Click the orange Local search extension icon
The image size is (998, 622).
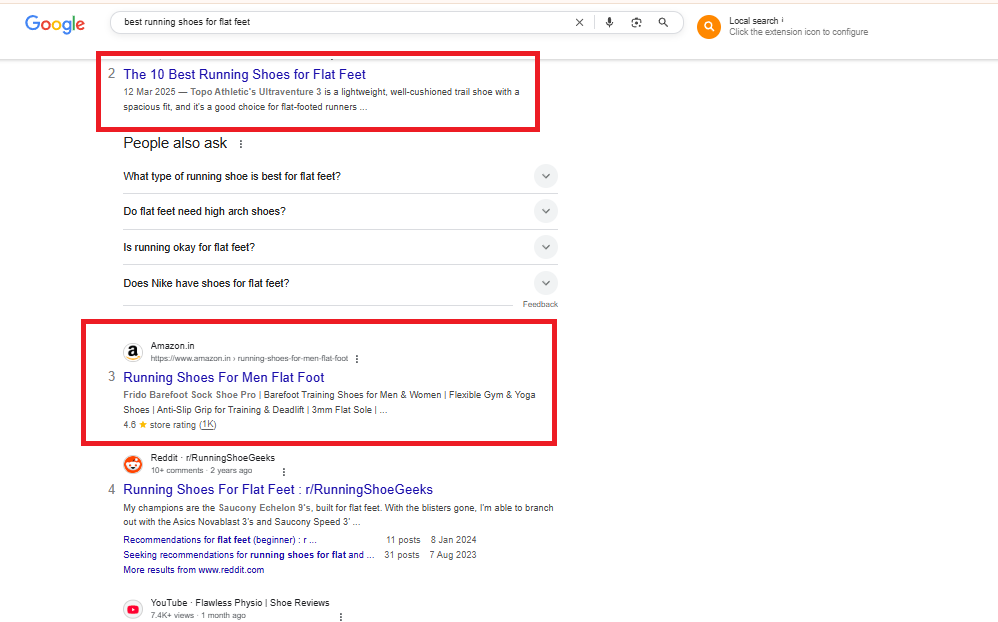pos(709,27)
